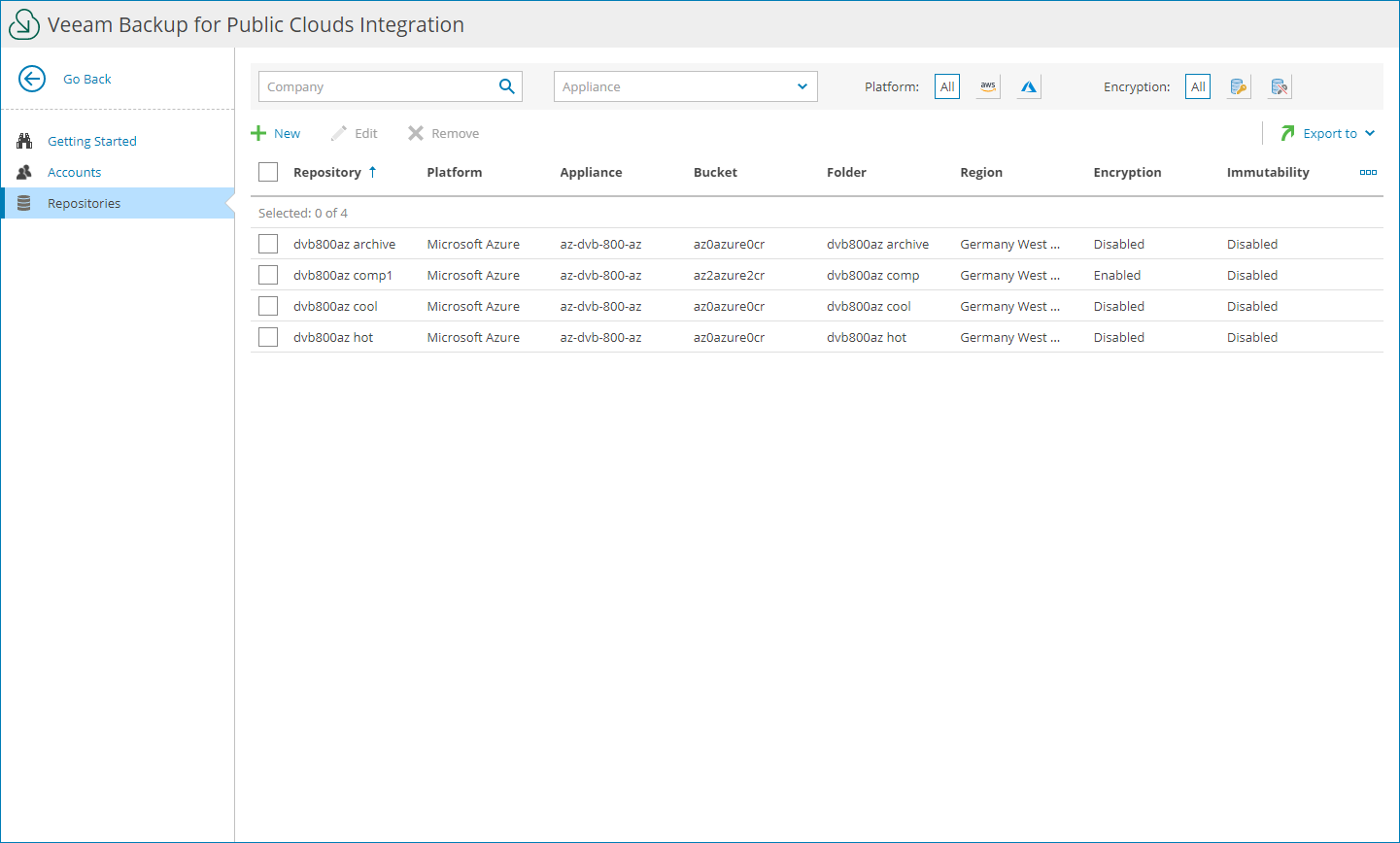
Task: Select all repositories with the header checkbox
Action: pyautogui.click(x=268, y=171)
